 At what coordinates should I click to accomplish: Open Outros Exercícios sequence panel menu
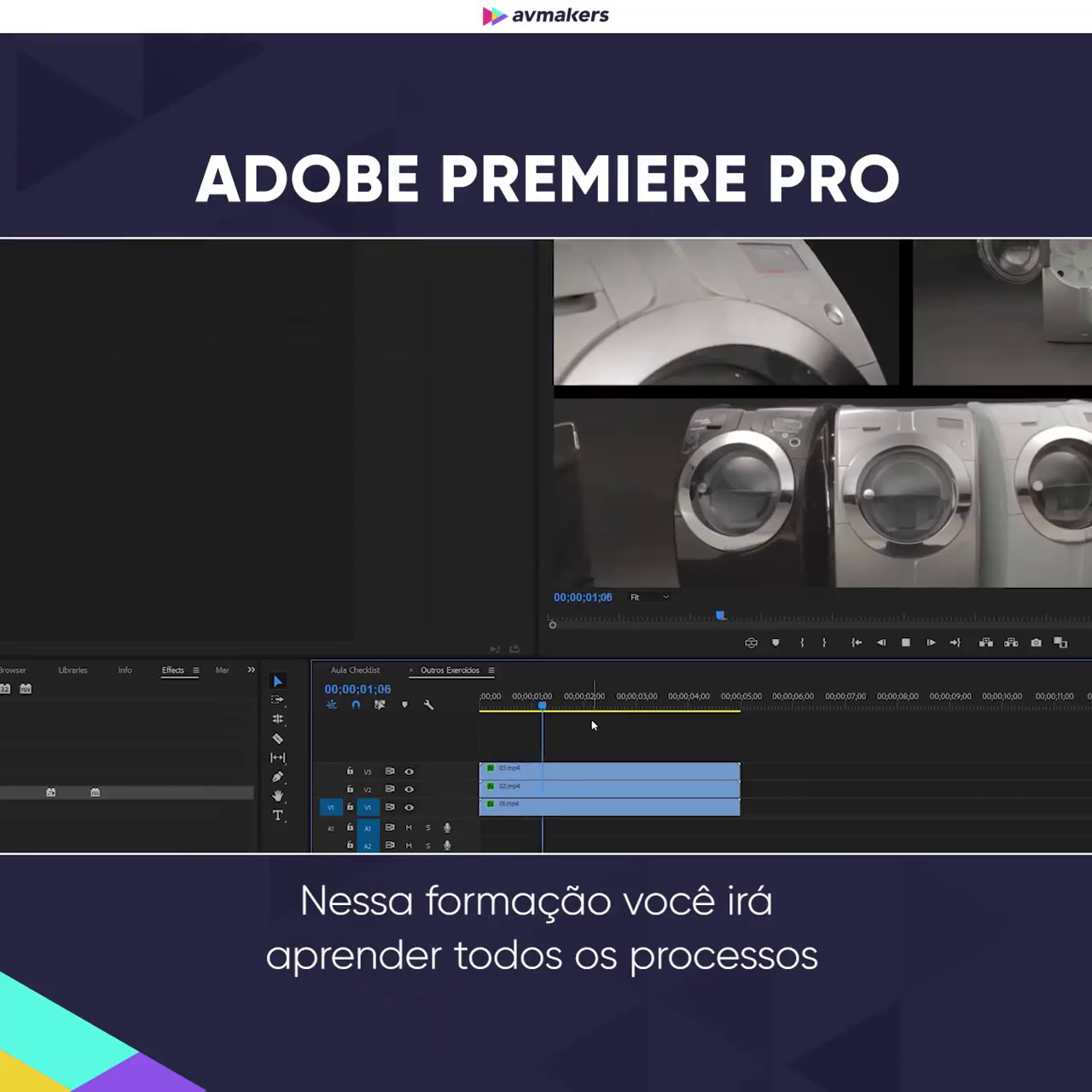pyautogui.click(x=491, y=671)
